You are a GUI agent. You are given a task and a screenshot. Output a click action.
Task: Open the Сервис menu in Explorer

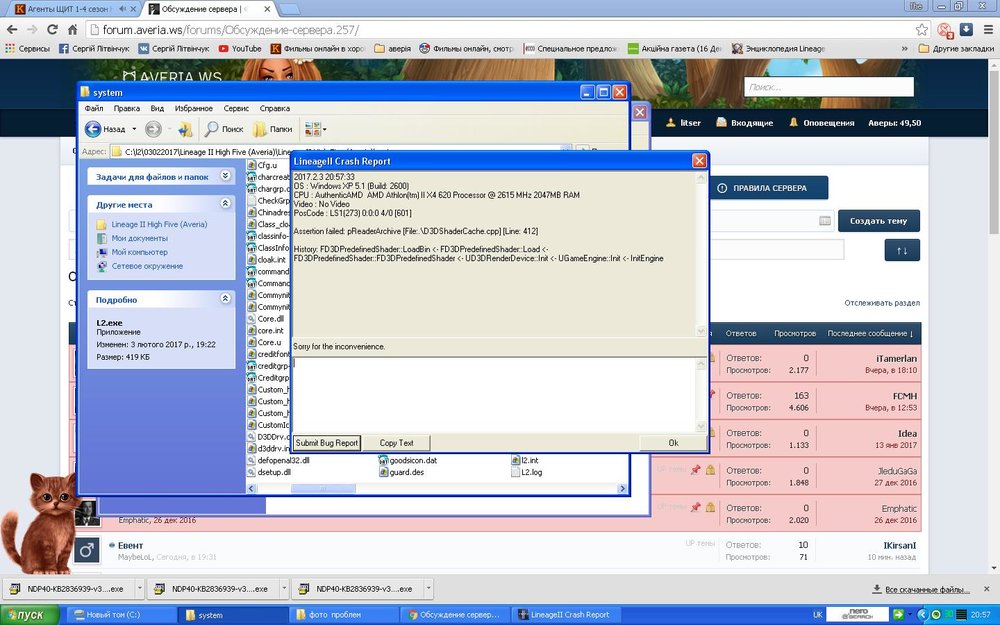tap(237, 108)
